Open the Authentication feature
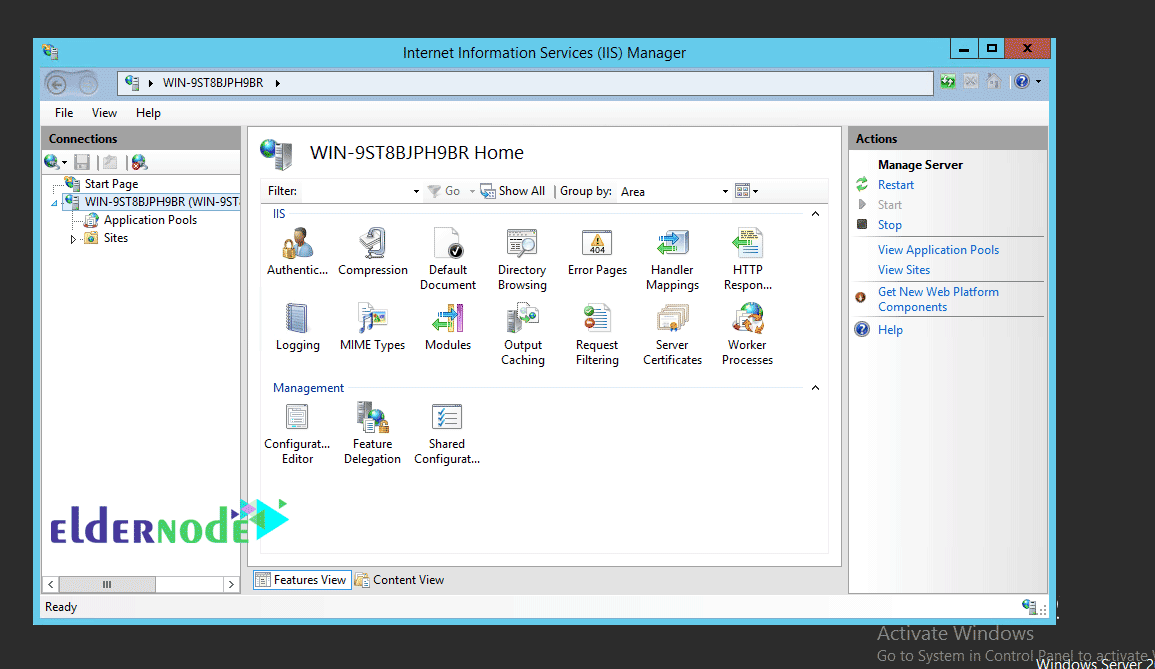 (297, 252)
